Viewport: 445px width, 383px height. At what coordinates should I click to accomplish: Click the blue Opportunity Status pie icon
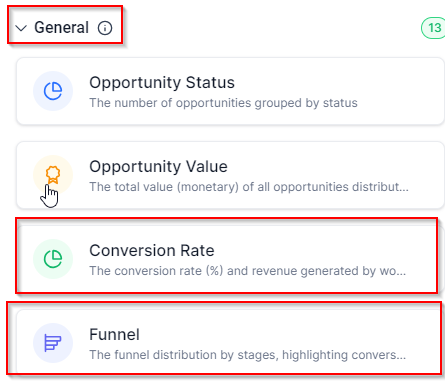click(53, 91)
